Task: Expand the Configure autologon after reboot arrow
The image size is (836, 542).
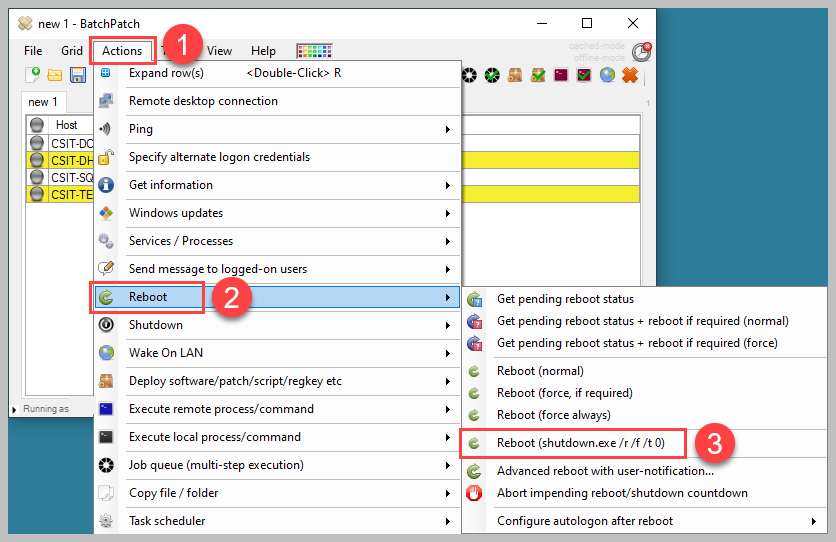Action: (814, 521)
